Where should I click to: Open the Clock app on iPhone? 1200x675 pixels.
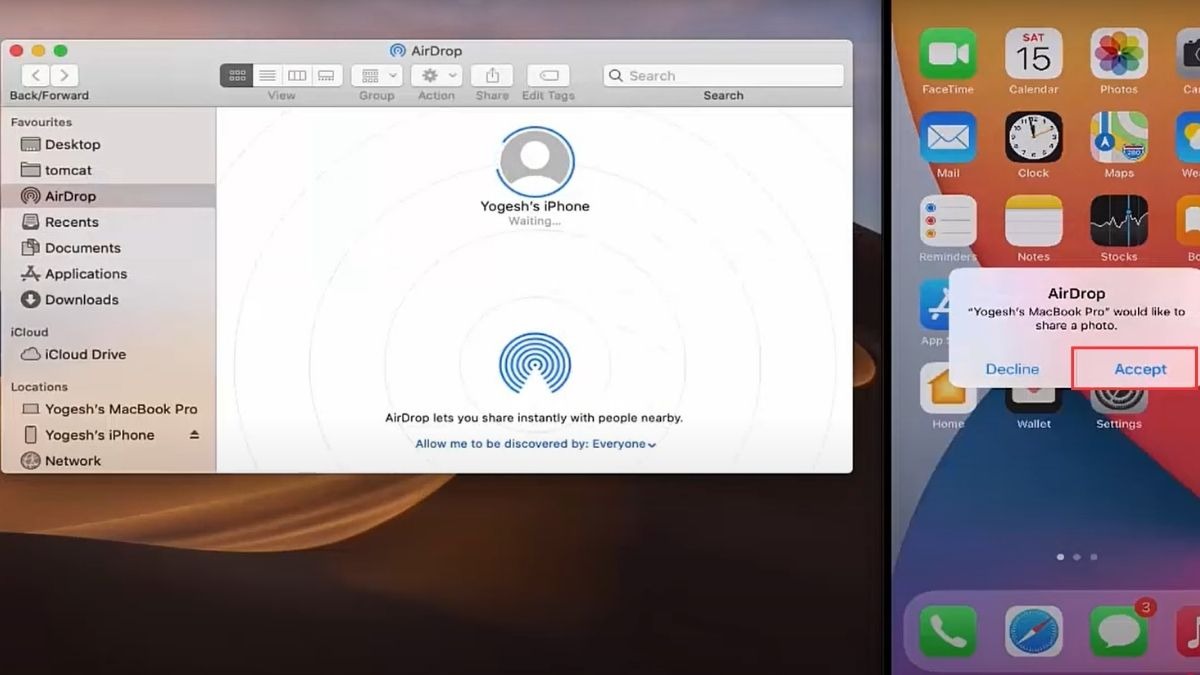click(1033, 138)
